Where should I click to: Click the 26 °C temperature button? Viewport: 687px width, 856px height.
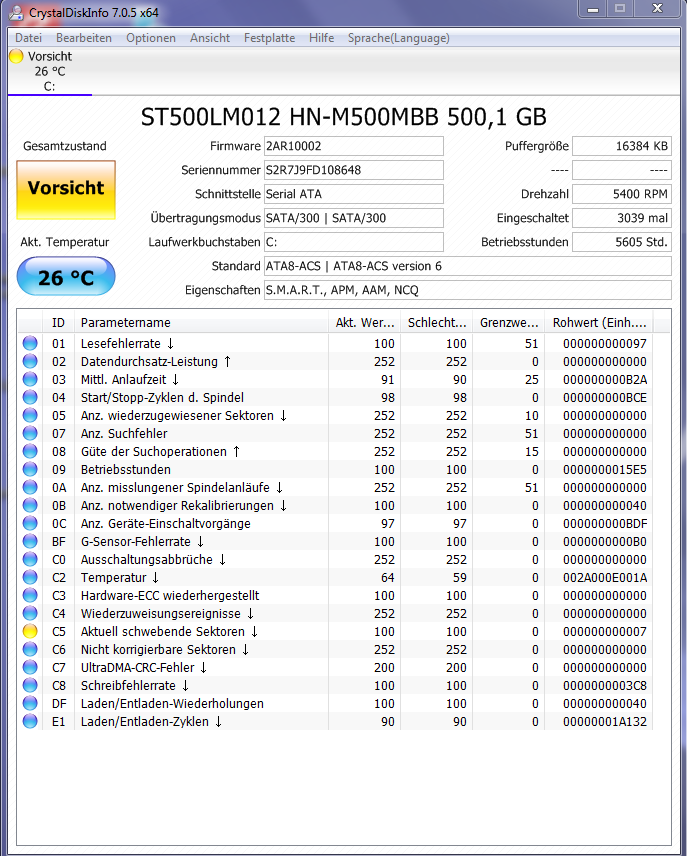66,277
